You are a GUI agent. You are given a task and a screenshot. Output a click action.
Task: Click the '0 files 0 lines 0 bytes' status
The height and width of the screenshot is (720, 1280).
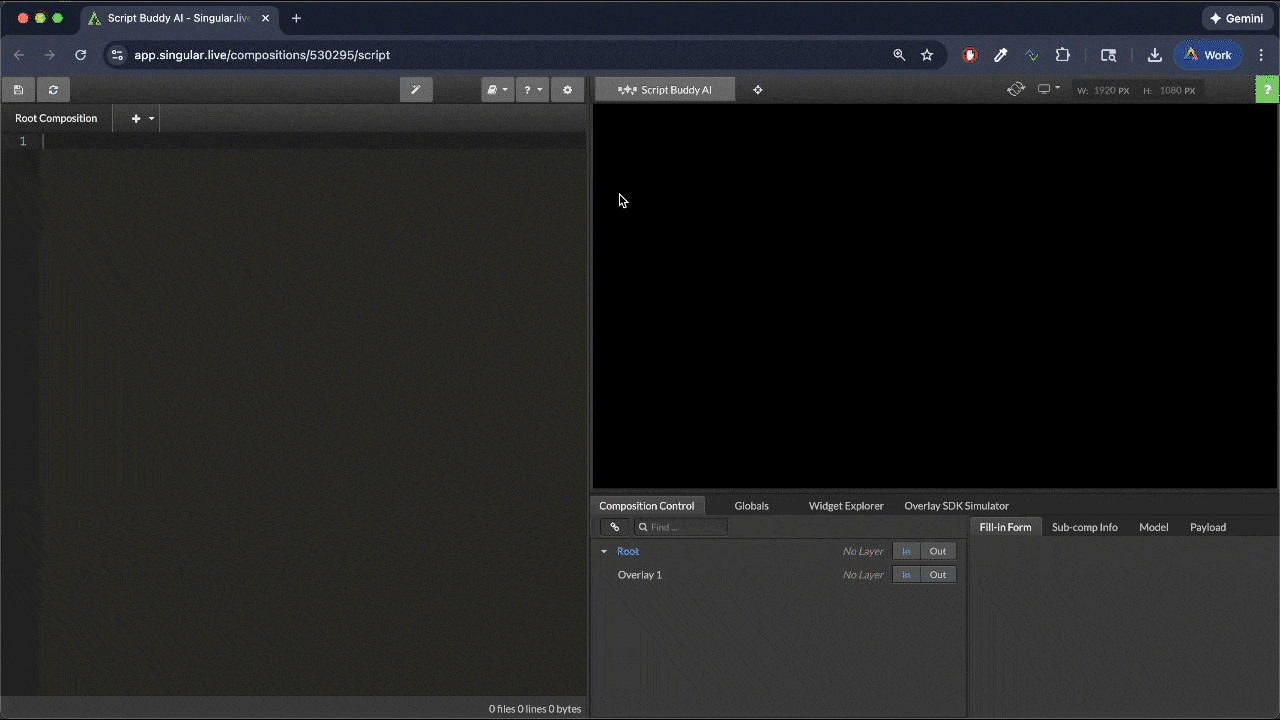[535, 709]
